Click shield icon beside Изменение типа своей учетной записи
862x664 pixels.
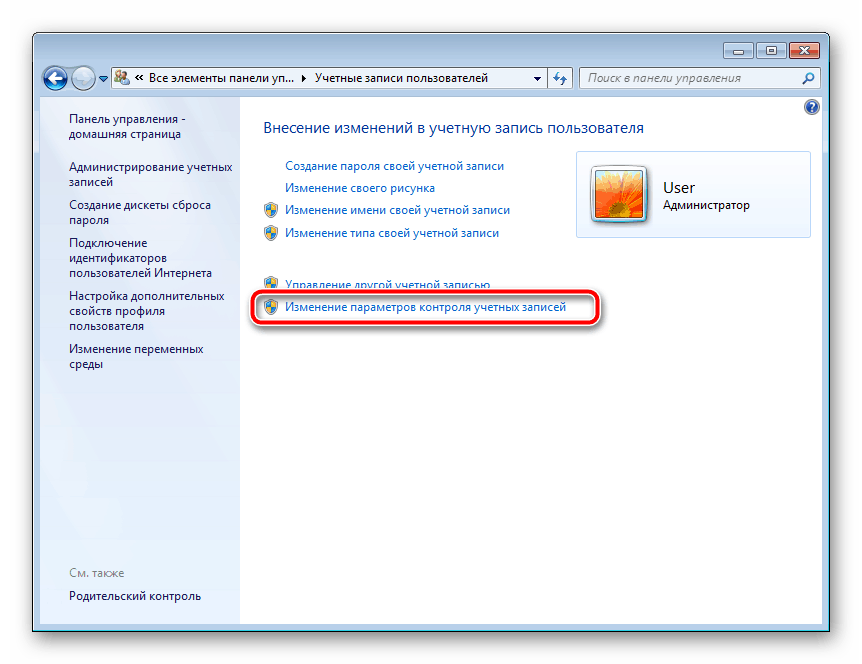270,233
